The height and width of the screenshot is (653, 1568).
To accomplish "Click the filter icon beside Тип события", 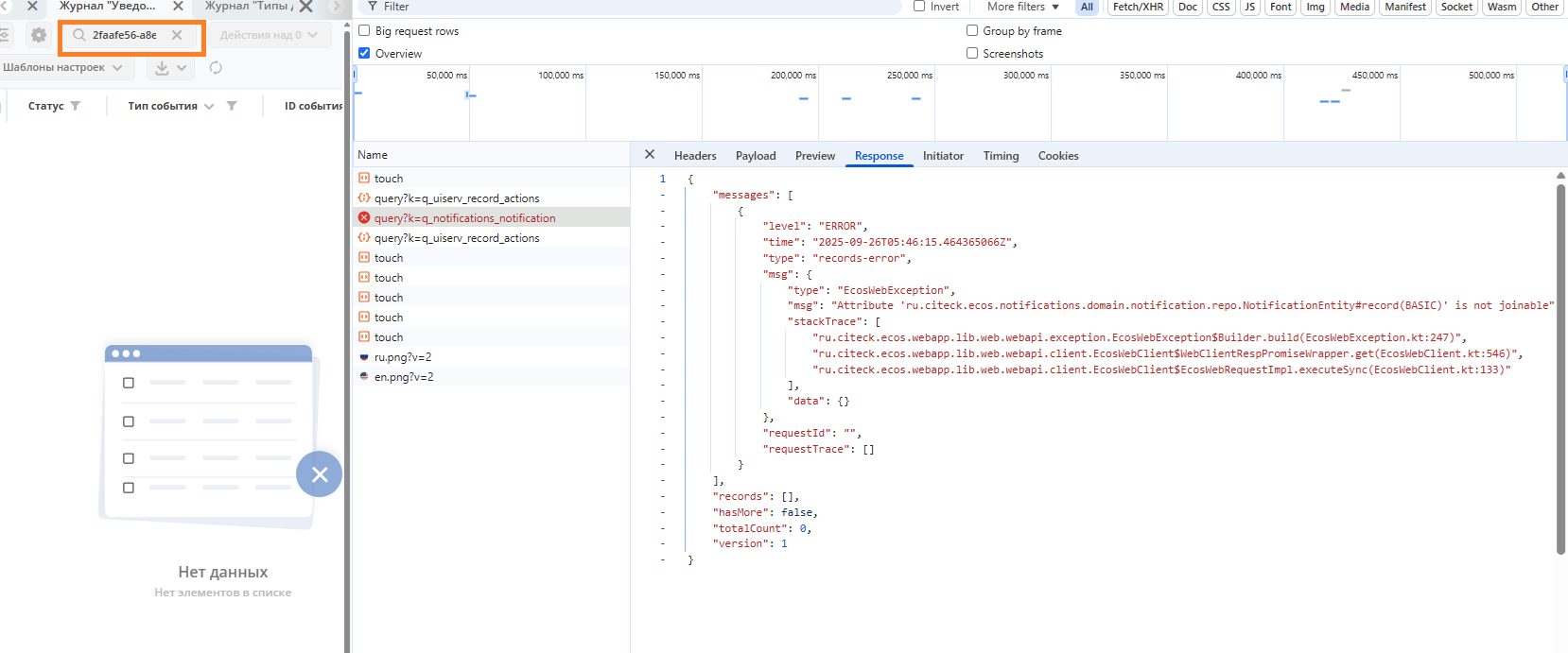I will [232, 106].
